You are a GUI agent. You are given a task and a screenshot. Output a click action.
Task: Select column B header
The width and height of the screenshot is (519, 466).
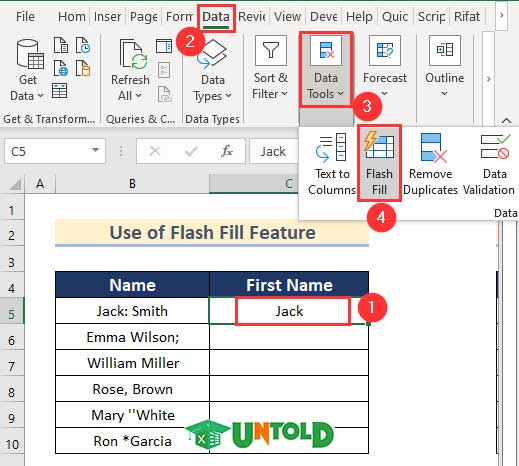(132, 183)
